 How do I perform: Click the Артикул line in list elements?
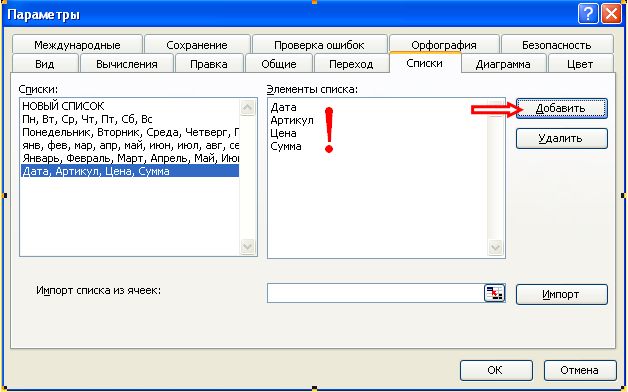pyautogui.click(x=292, y=120)
